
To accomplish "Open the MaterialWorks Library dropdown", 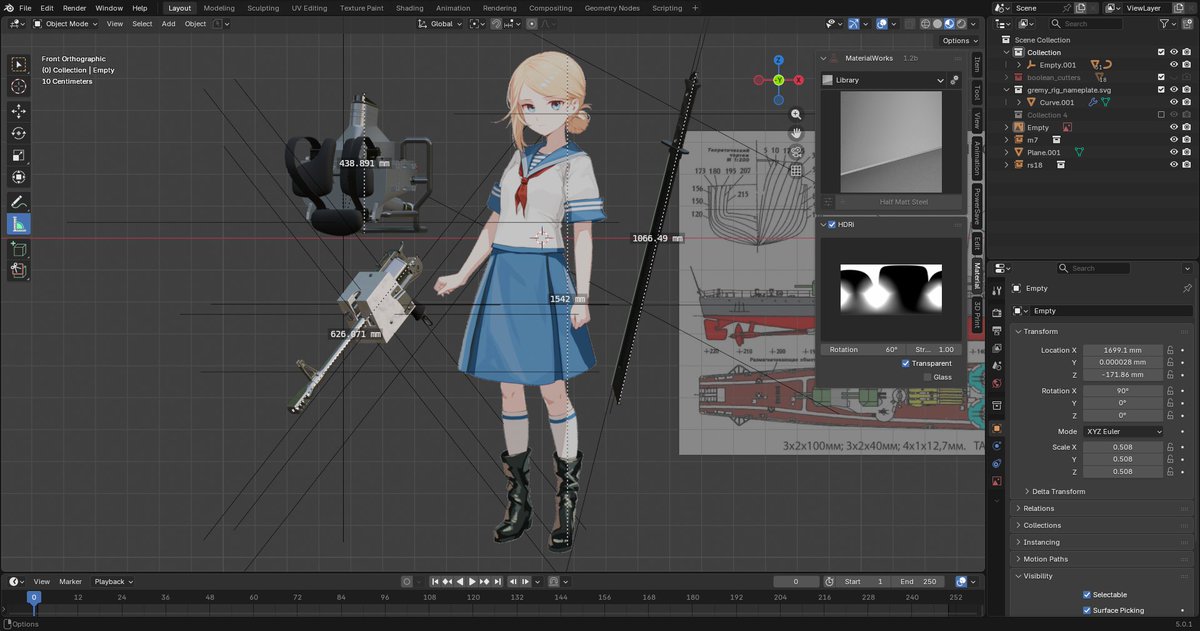I will click(884, 80).
